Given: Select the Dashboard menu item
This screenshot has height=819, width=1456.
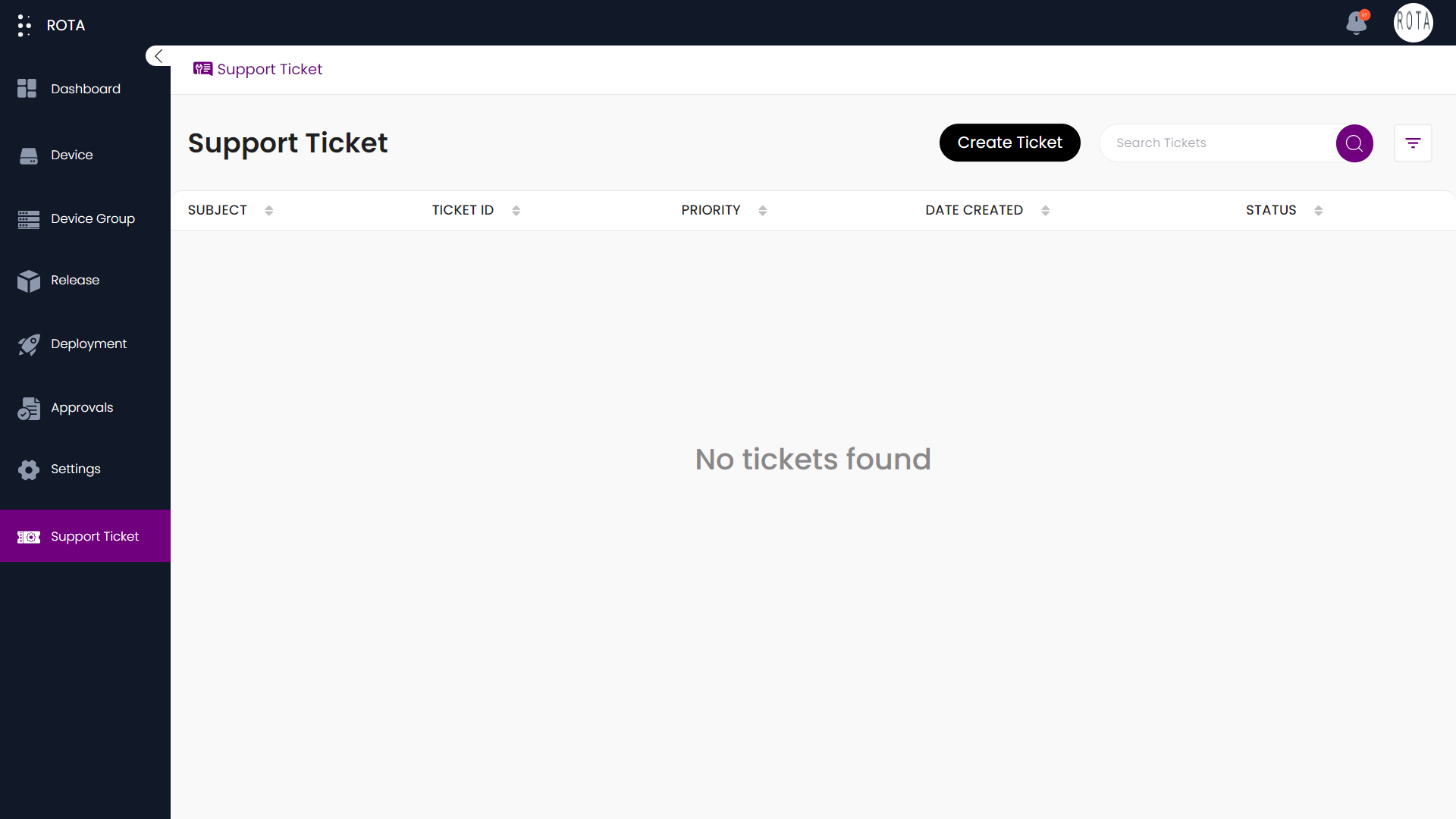Looking at the screenshot, I should 85,89.
